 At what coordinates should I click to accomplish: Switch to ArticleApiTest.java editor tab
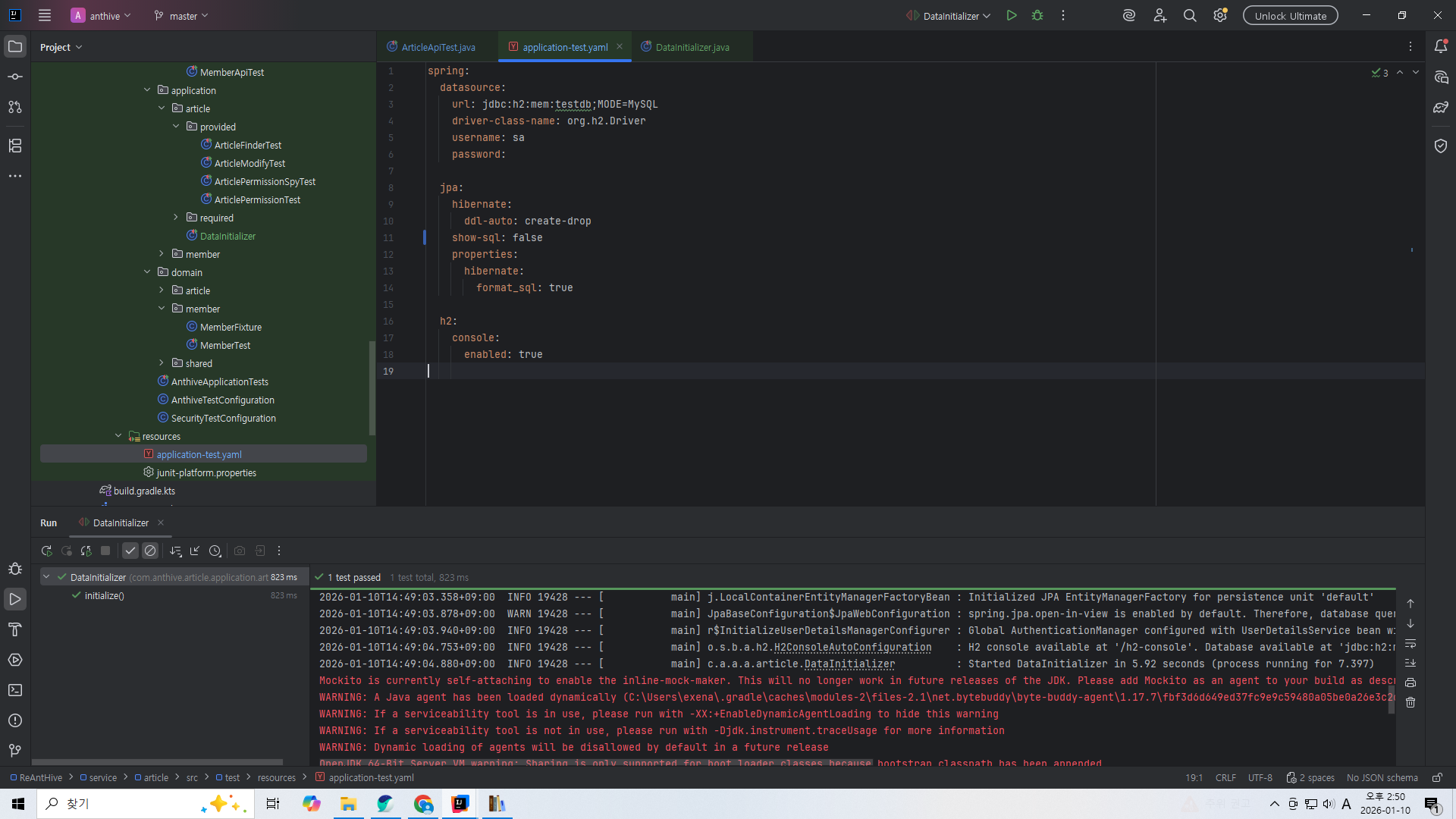(x=438, y=47)
